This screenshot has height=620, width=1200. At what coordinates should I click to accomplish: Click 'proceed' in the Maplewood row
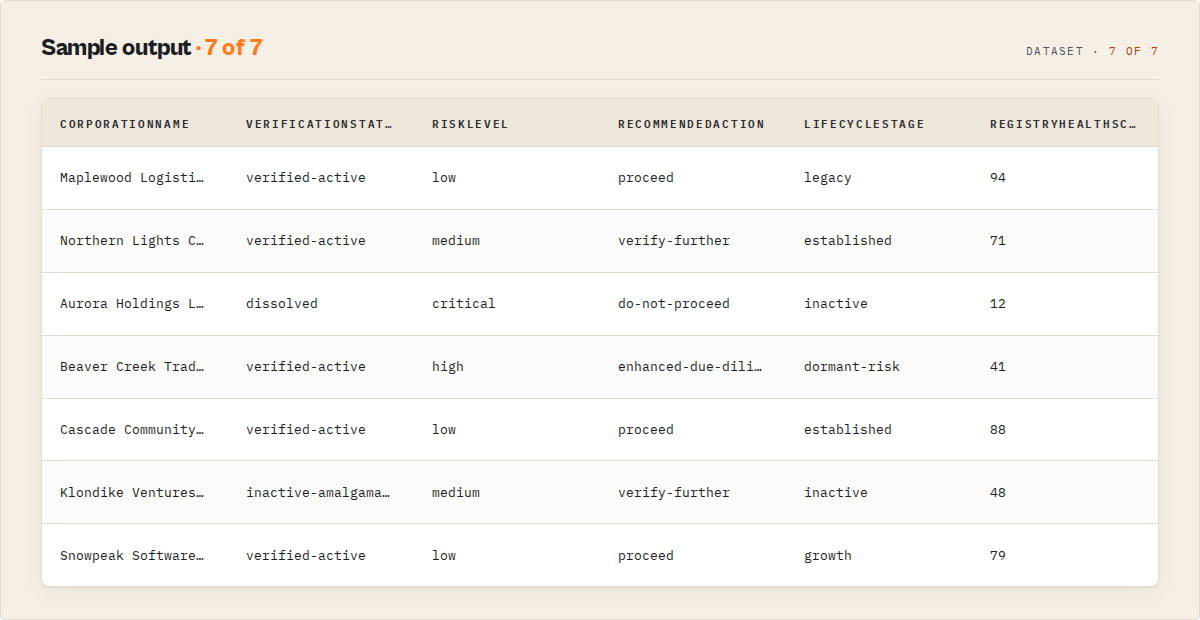(x=646, y=178)
